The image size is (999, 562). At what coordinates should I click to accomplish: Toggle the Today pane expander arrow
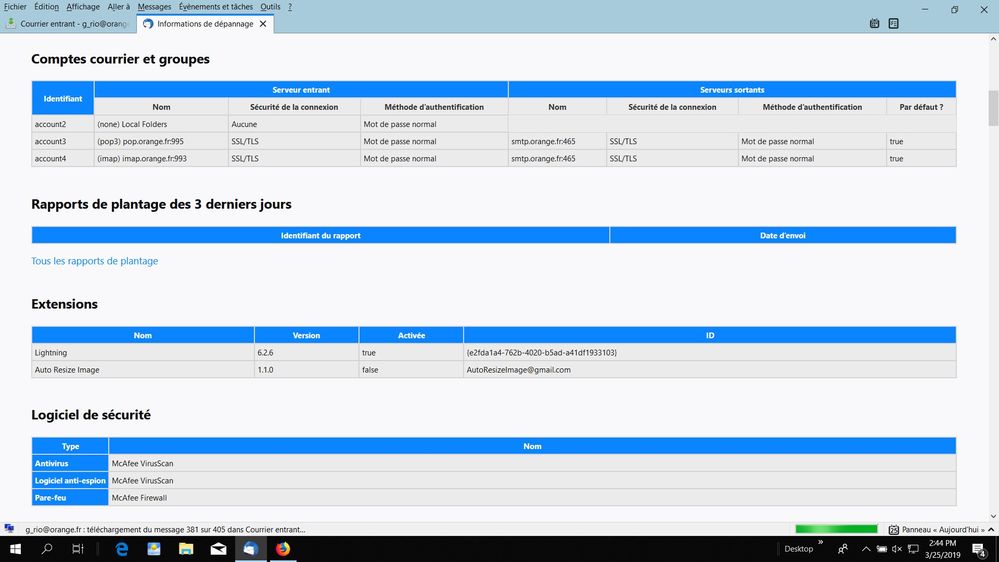[991, 530]
